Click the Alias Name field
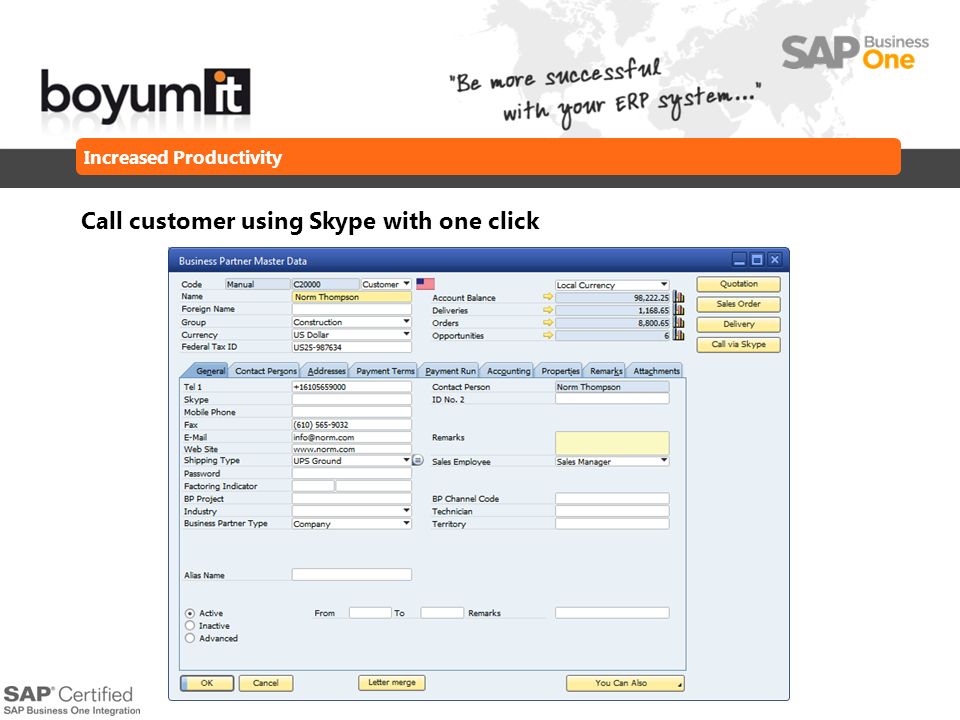Image resolution: width=960 pixels, height=720 pixels. pos(351,574)
